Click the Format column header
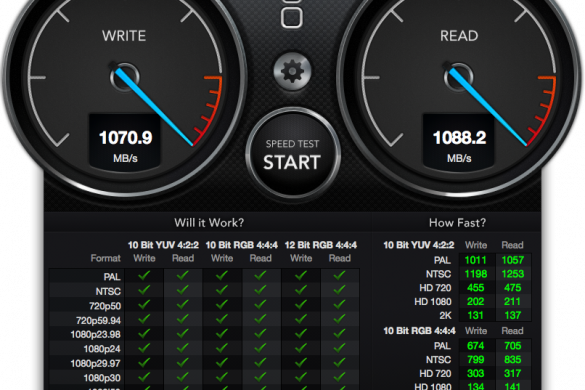Screen dimensions: 585x390 click(106, 258)
